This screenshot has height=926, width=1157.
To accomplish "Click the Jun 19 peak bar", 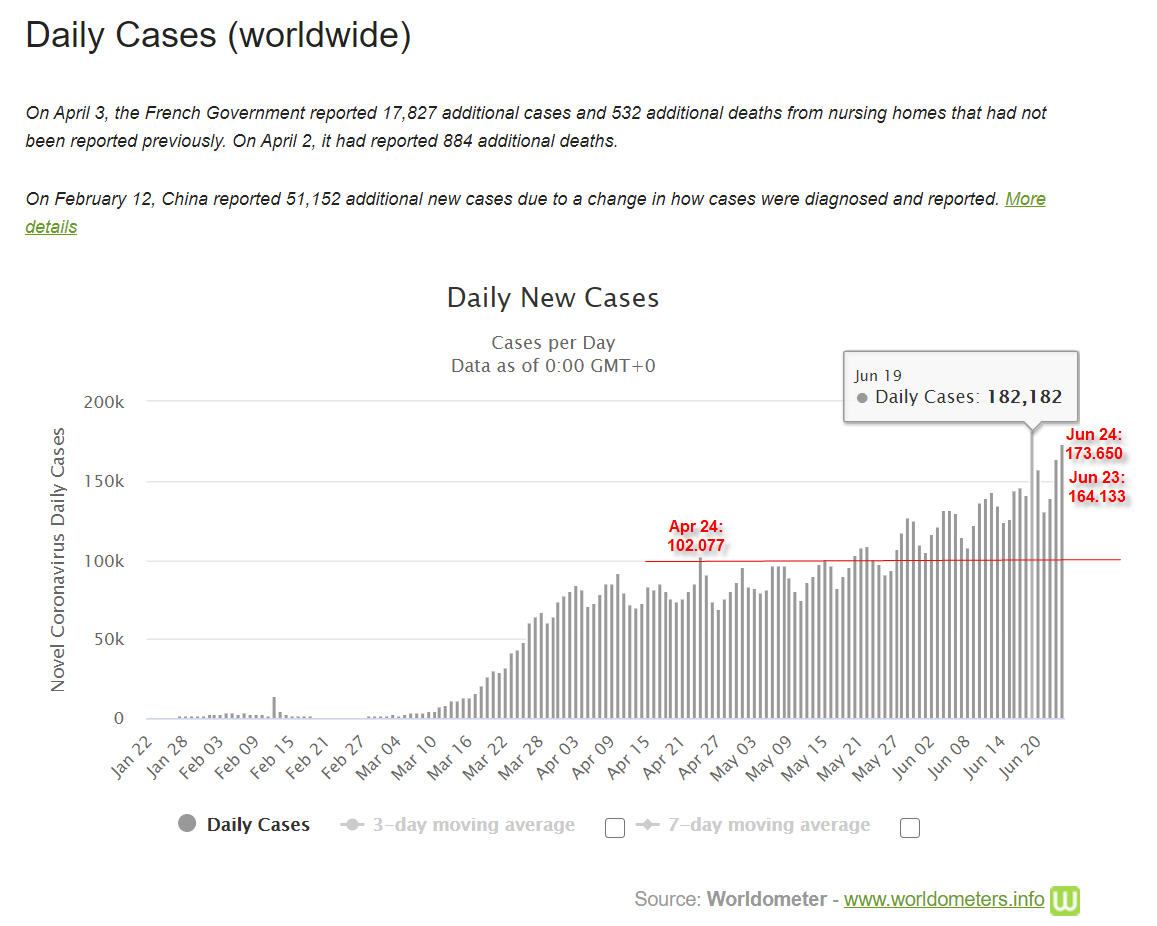I will 1032,574.
